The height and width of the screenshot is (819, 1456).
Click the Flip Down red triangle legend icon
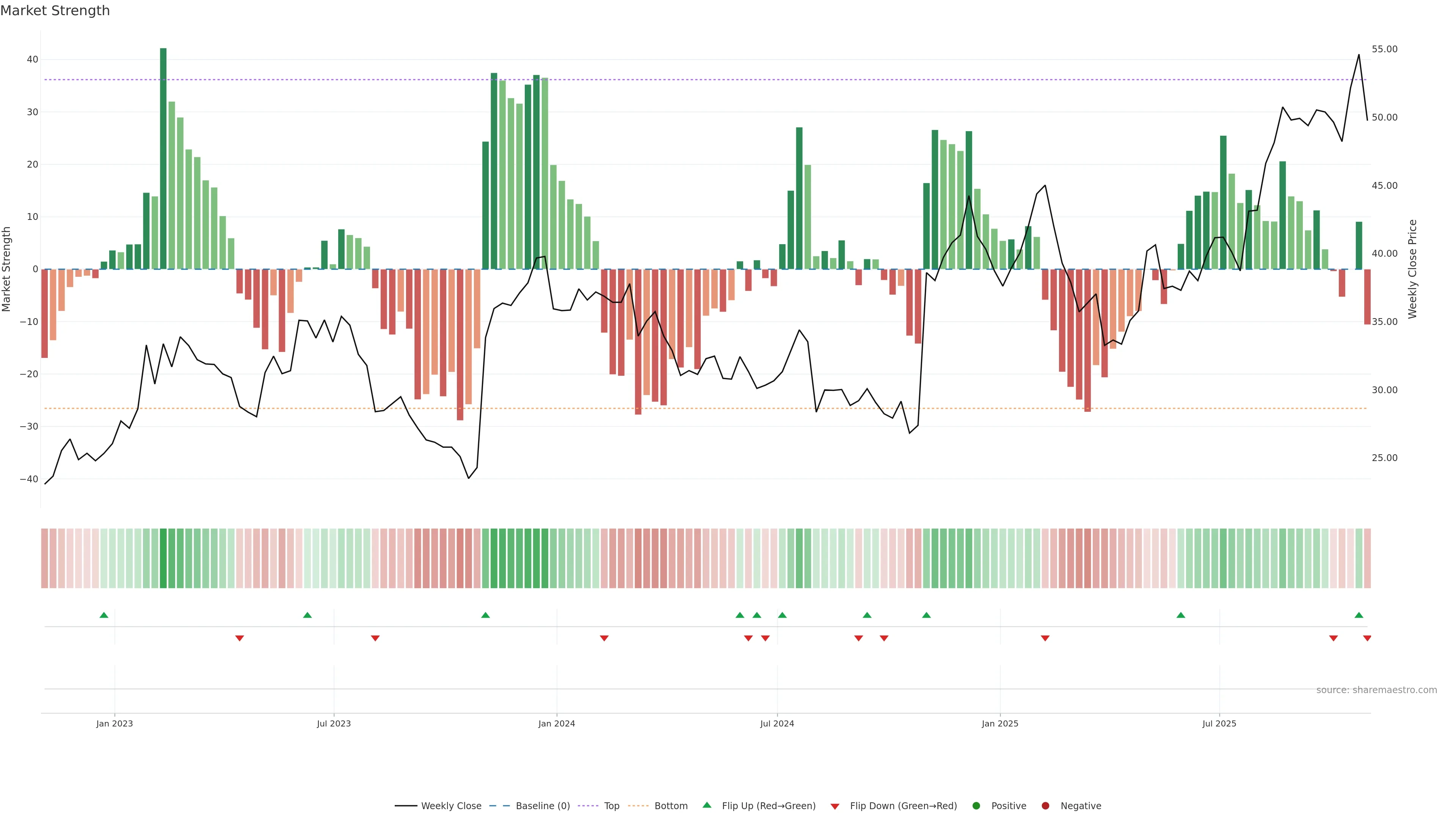835,806
